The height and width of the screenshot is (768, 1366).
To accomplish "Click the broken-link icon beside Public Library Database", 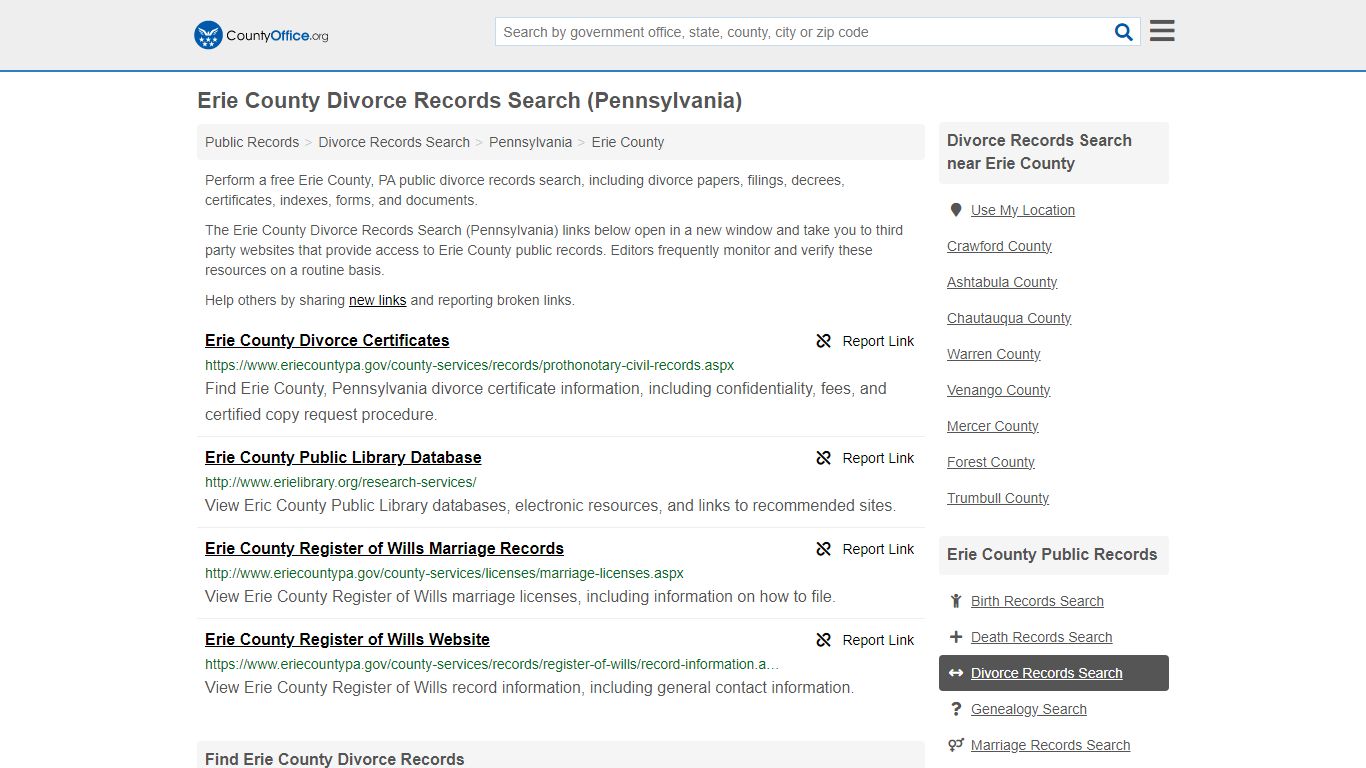I will (x=824, y=458).
